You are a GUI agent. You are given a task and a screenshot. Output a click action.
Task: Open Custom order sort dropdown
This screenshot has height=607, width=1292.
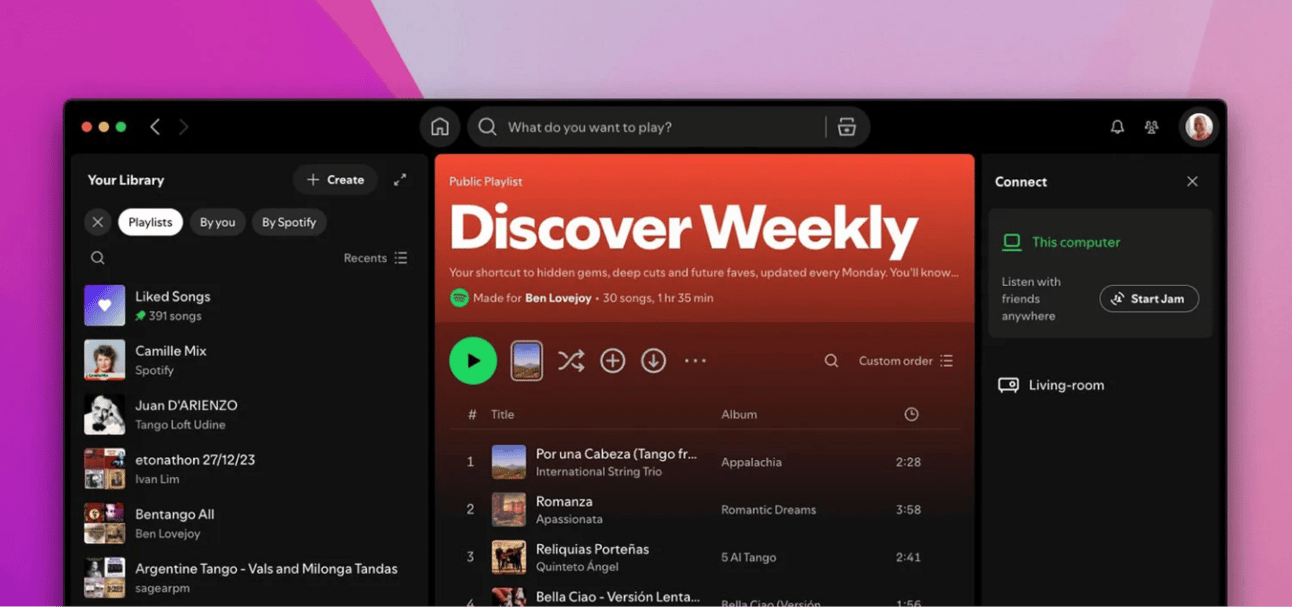(906, 361)
